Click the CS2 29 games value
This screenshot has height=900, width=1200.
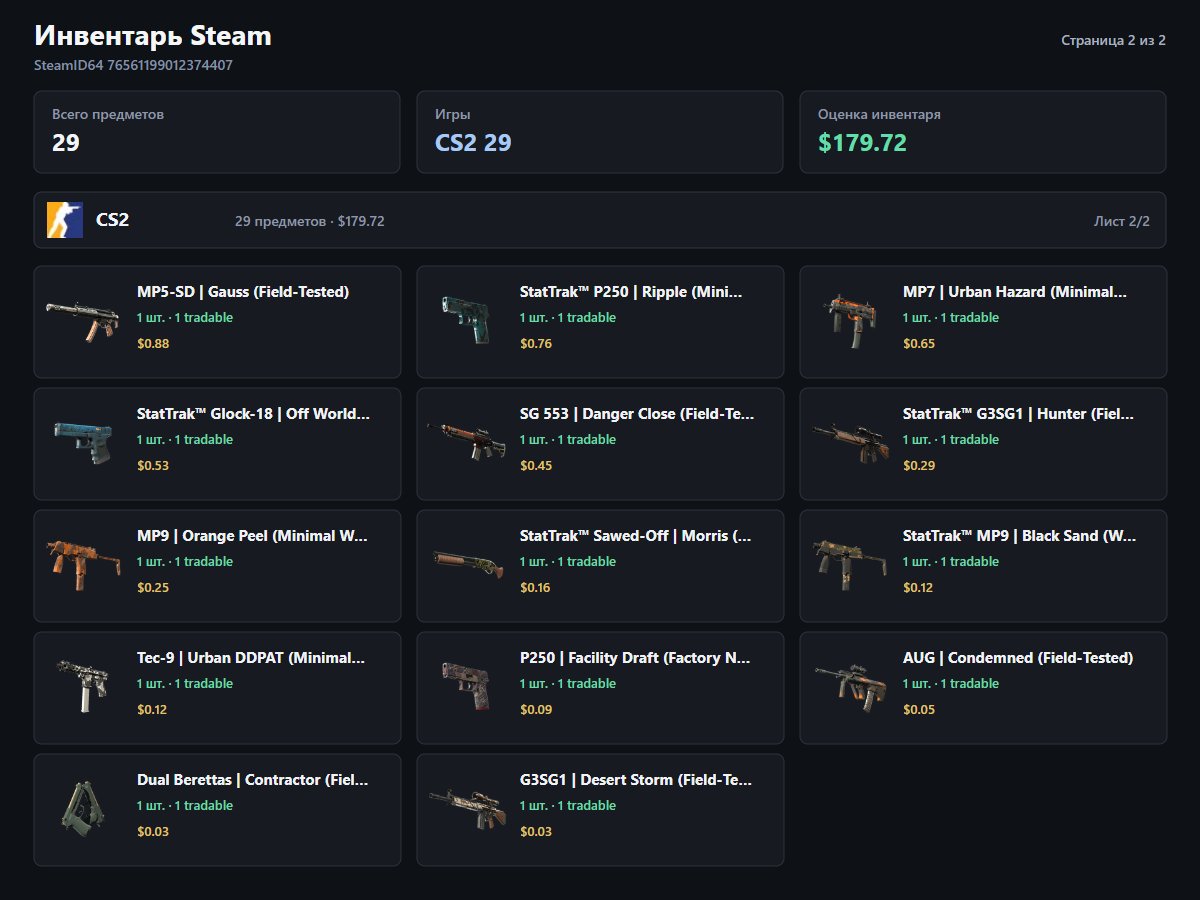click(x=473, y=143)
